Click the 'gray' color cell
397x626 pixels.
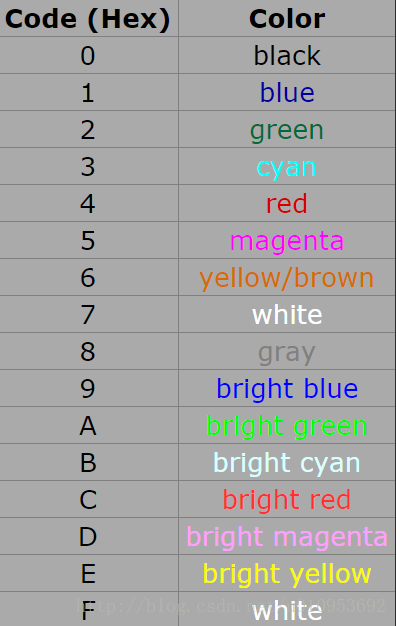287,351
